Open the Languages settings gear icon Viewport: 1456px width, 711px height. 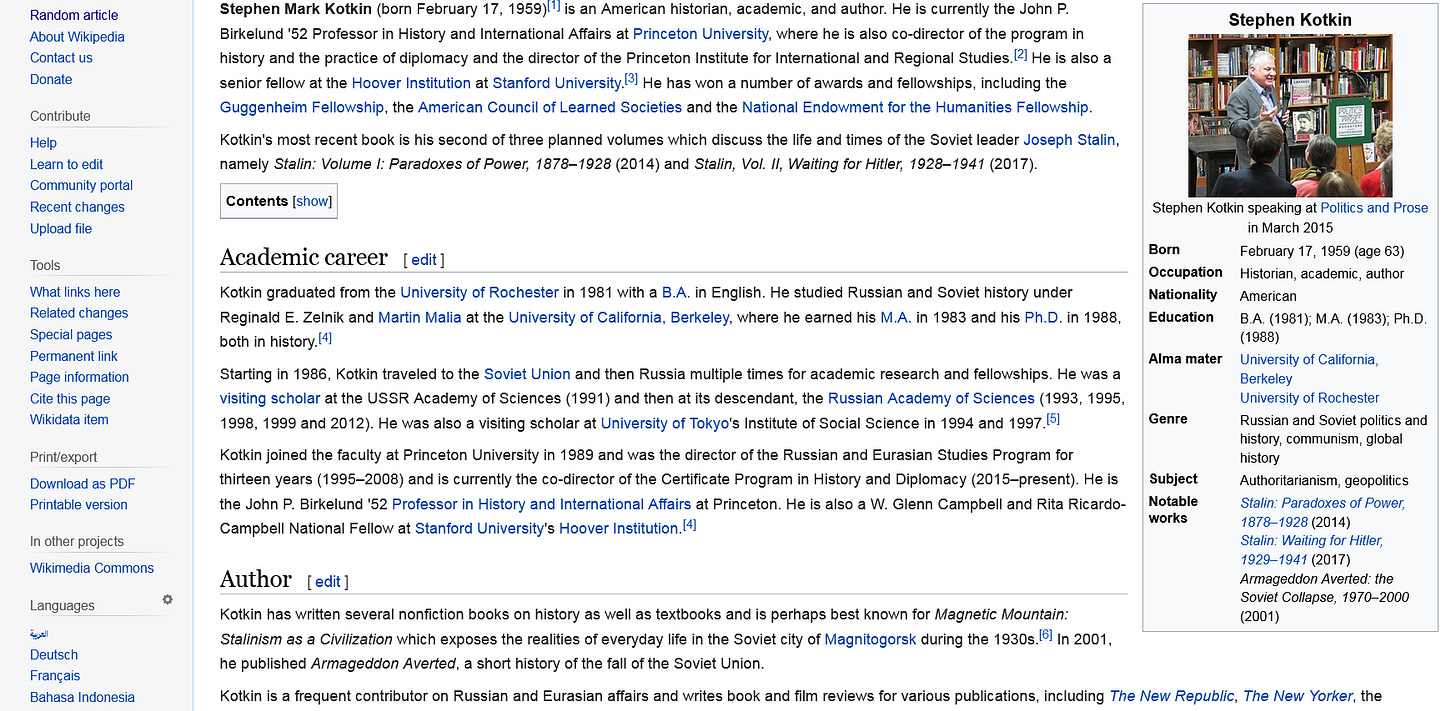pyautogui.click(x=168, y=600)
